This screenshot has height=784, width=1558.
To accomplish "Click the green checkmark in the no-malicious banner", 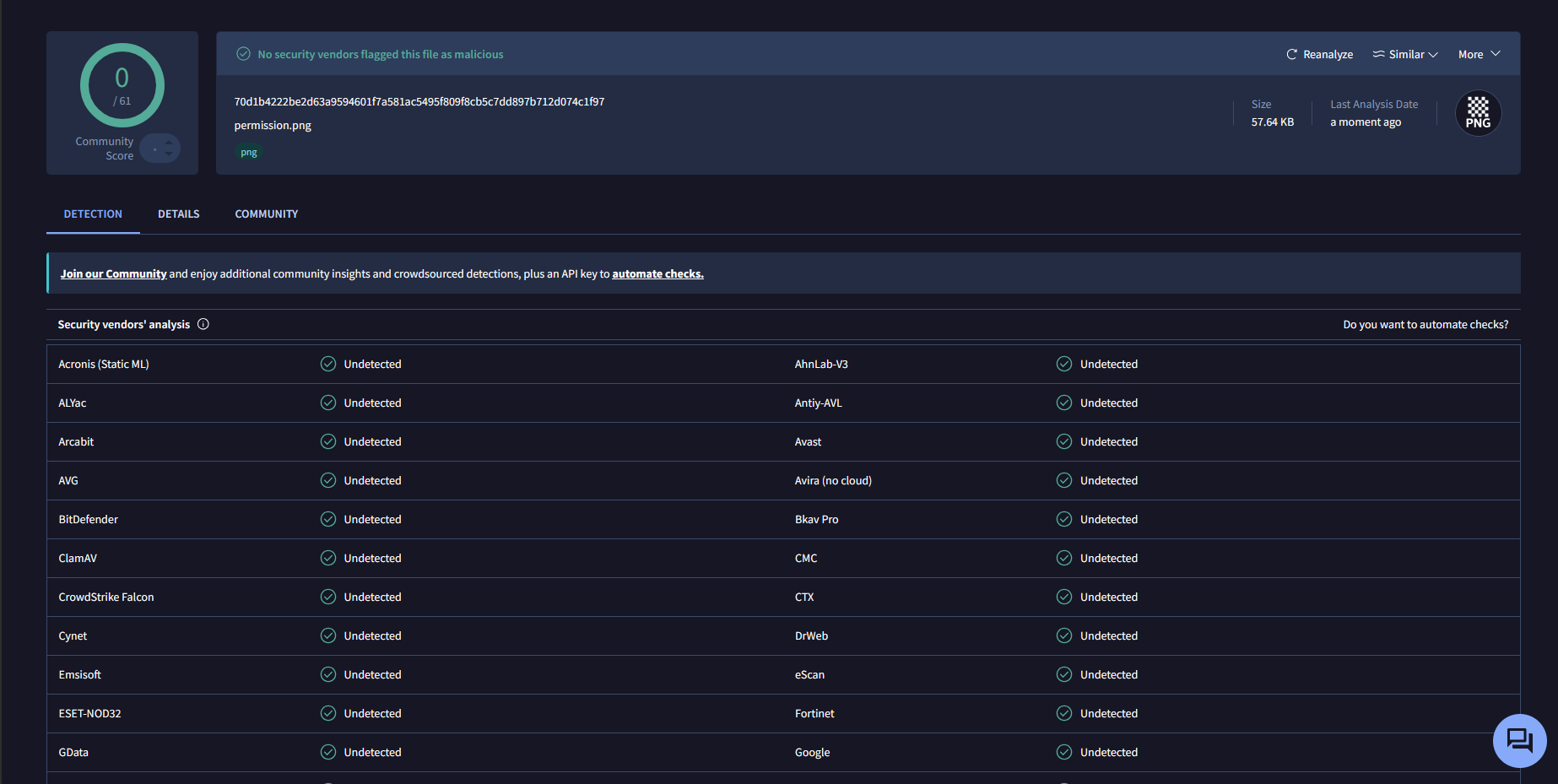I will pyautogui.click(x=243, y=54).
